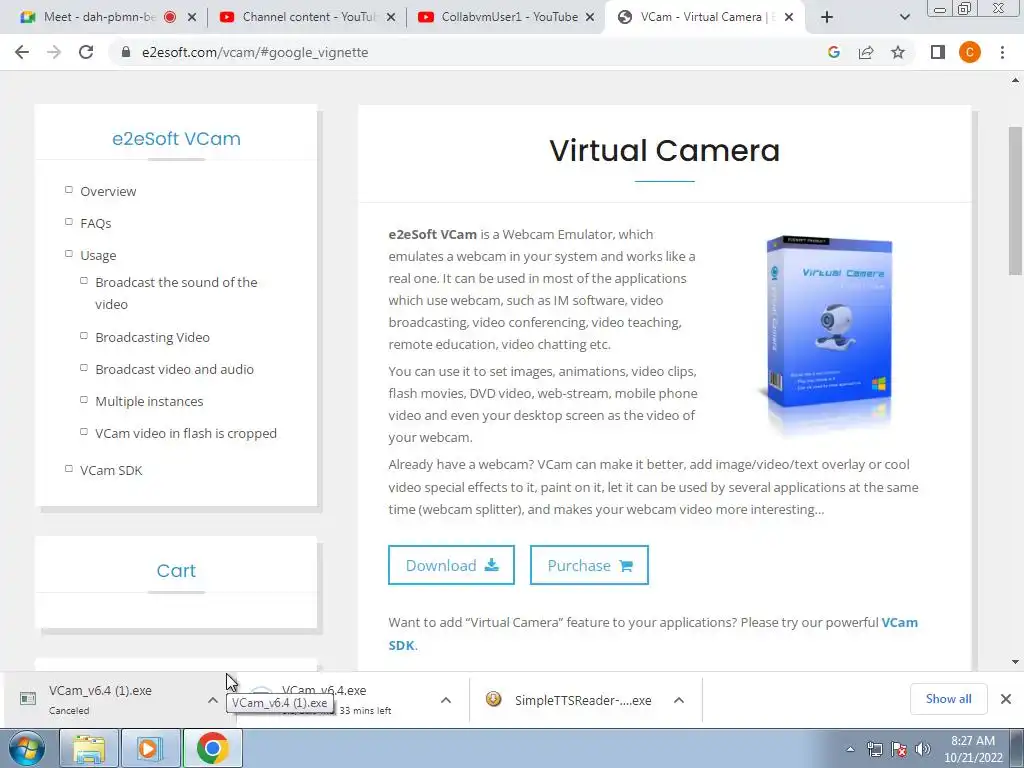The height and width of the screenshot is (768, 1024).
Task: Expand the tab search chevron
Action: [904, 17]
